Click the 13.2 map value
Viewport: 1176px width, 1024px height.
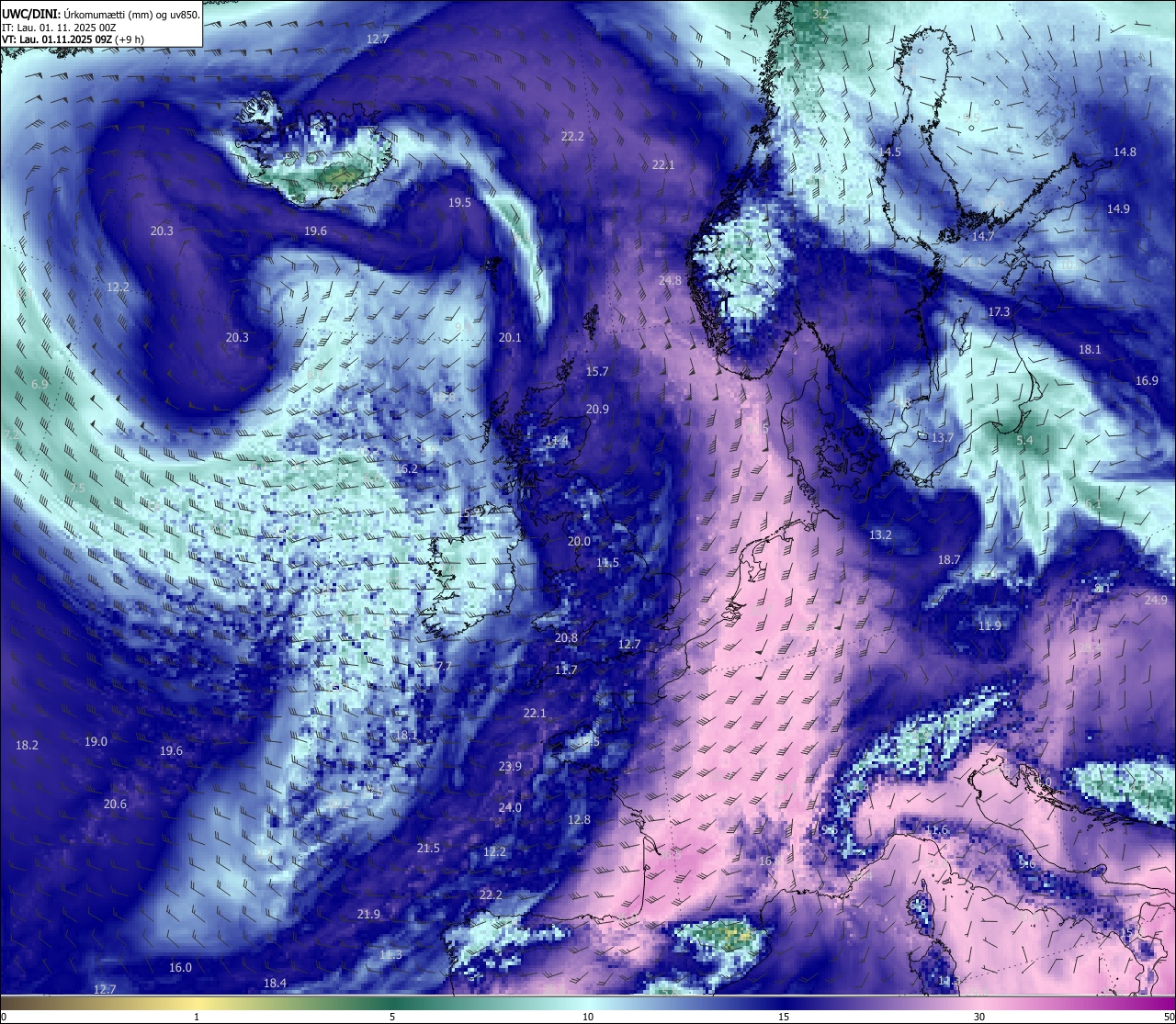click(x=880, y=534)
